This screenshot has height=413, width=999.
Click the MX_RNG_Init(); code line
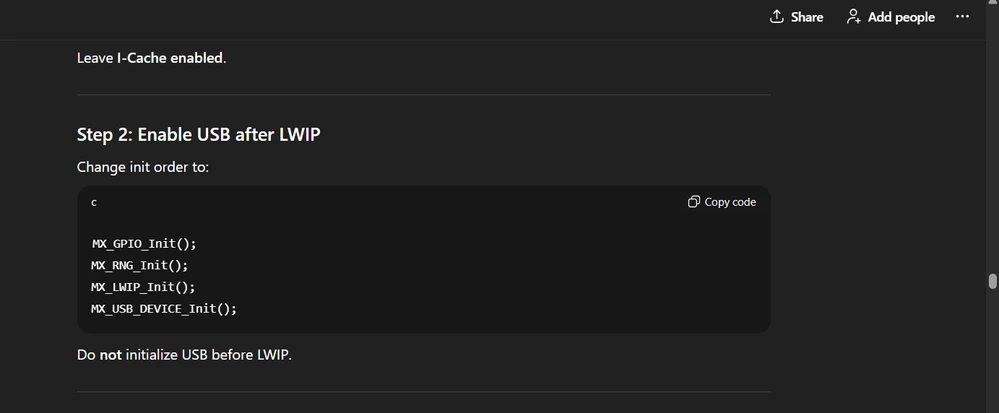[140, 265]
